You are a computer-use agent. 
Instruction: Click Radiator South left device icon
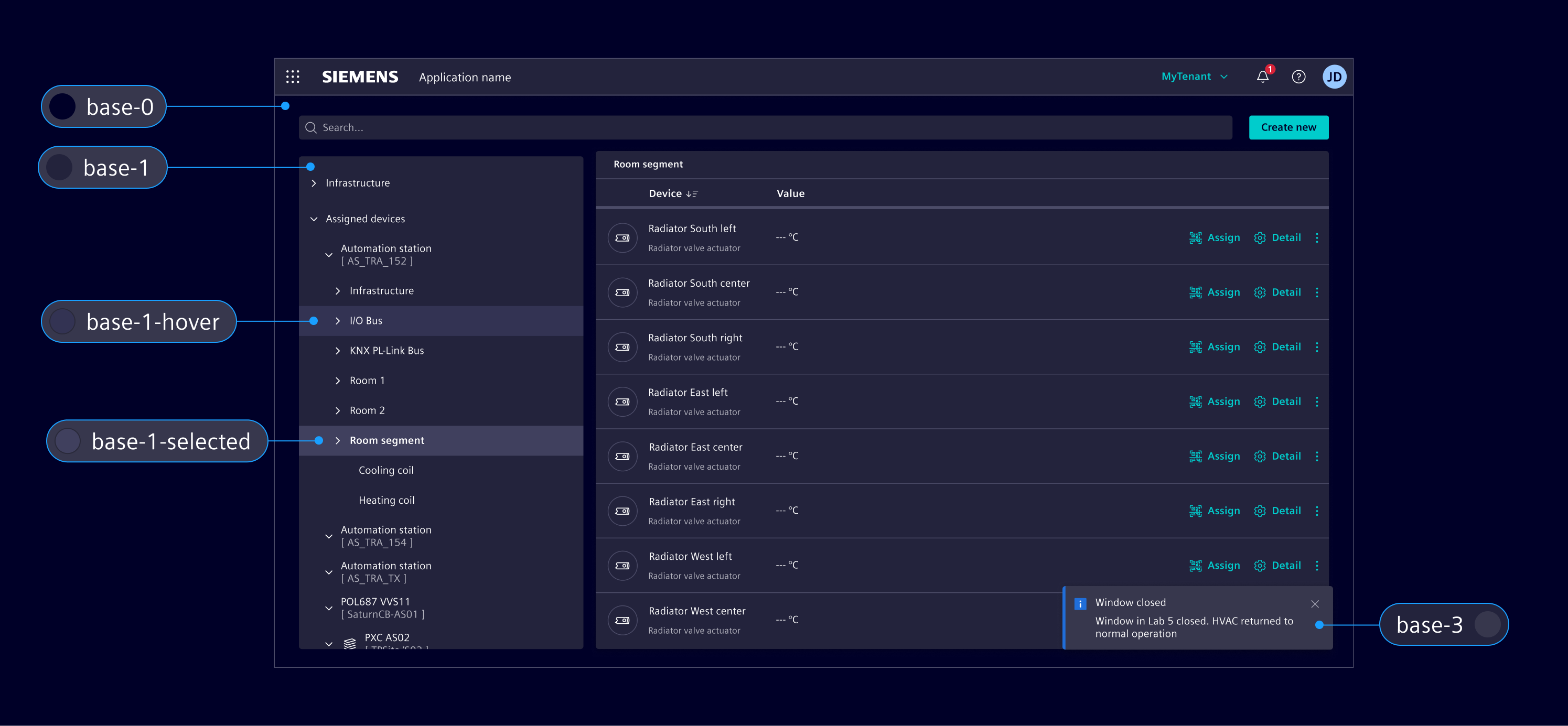click(x=622, y=238)
